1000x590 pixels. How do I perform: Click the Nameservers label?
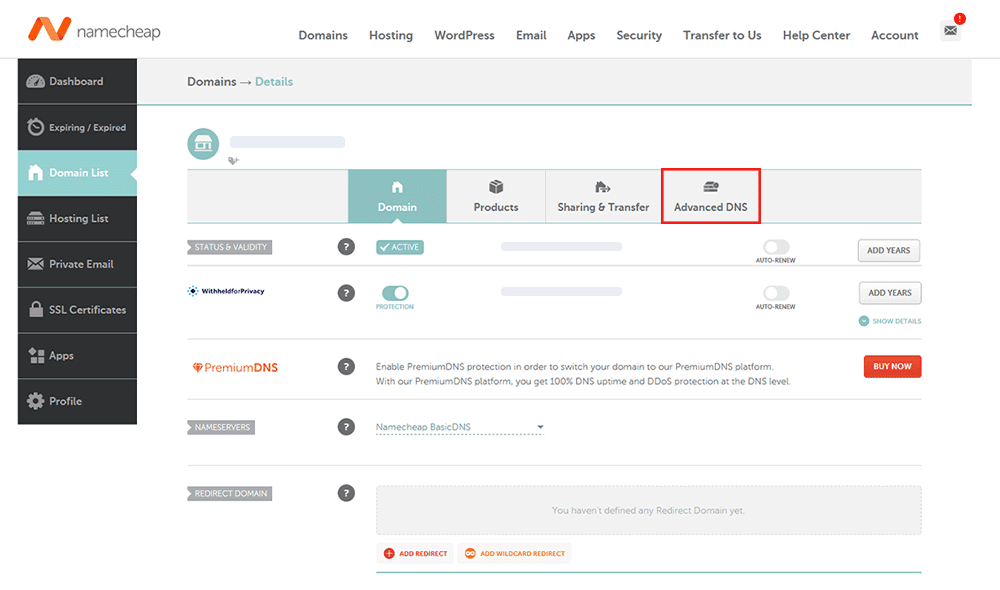coord(221,427)
